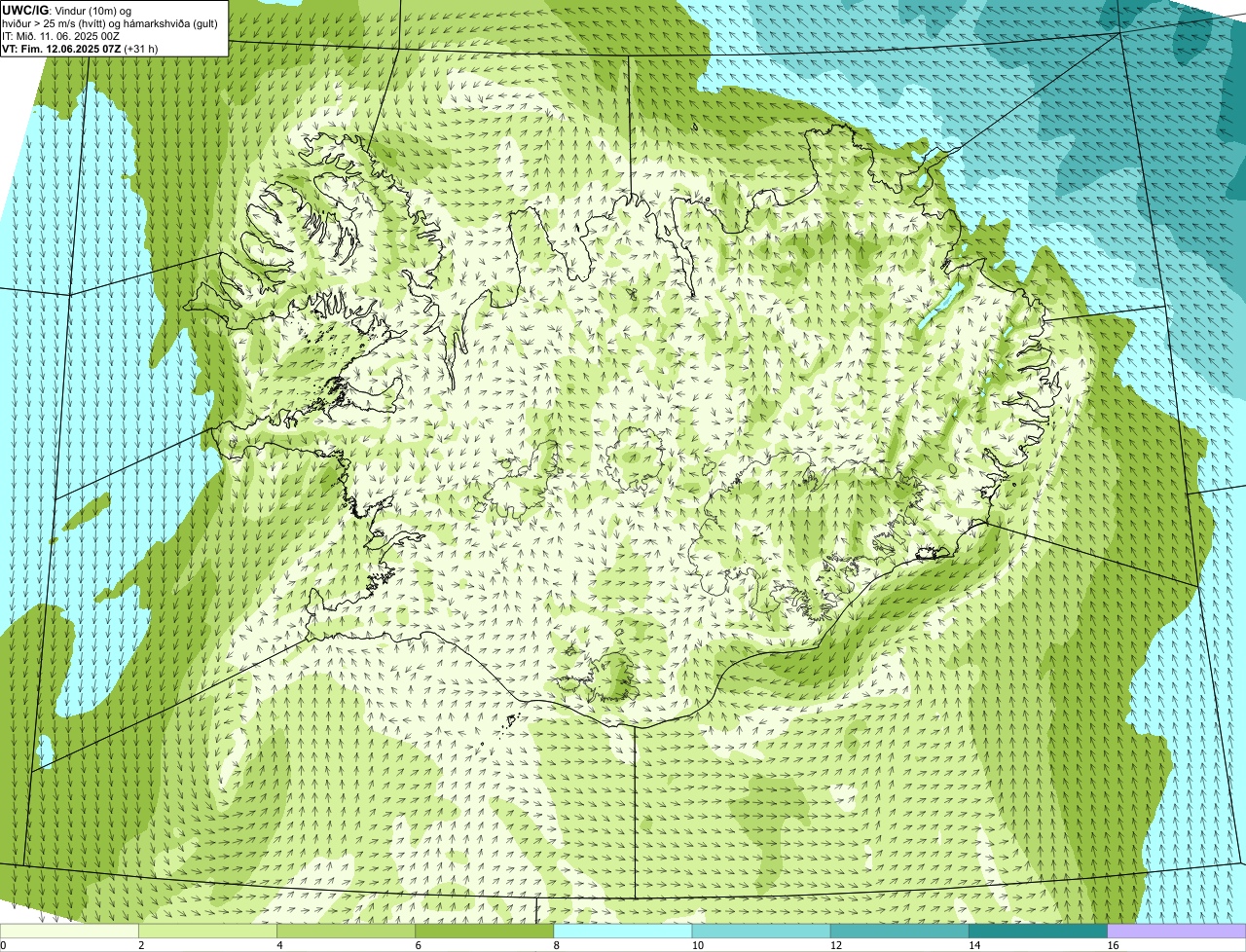The image size is (1246, 952).
Task: Click the 10–12 m/s cyan legend swatch
Action: coord(761,931)
